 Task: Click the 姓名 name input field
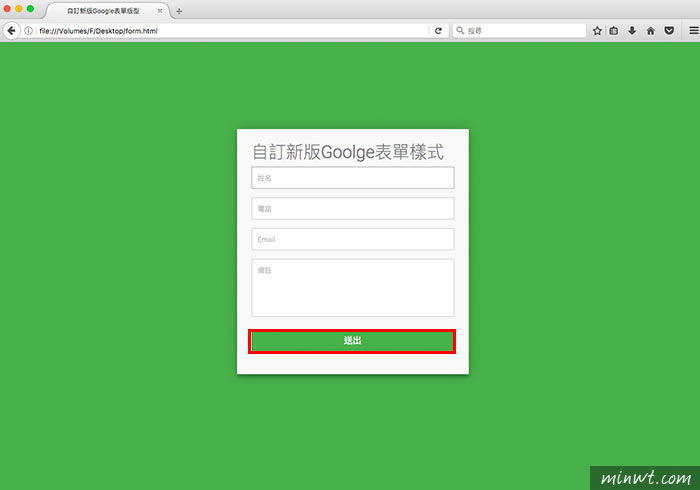(353, 178)
